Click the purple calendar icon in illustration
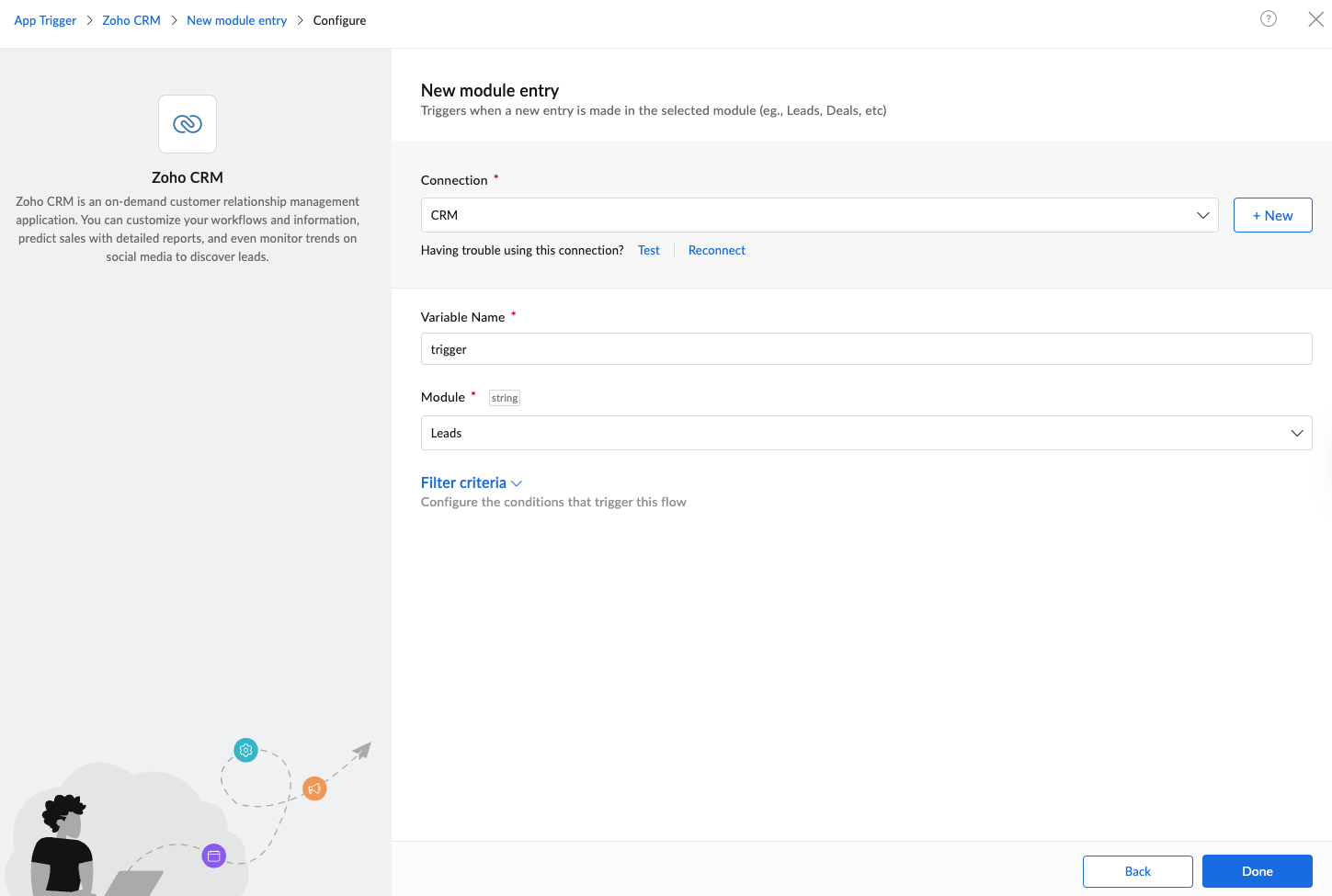 pyautogui.click(x=214, y=856)
